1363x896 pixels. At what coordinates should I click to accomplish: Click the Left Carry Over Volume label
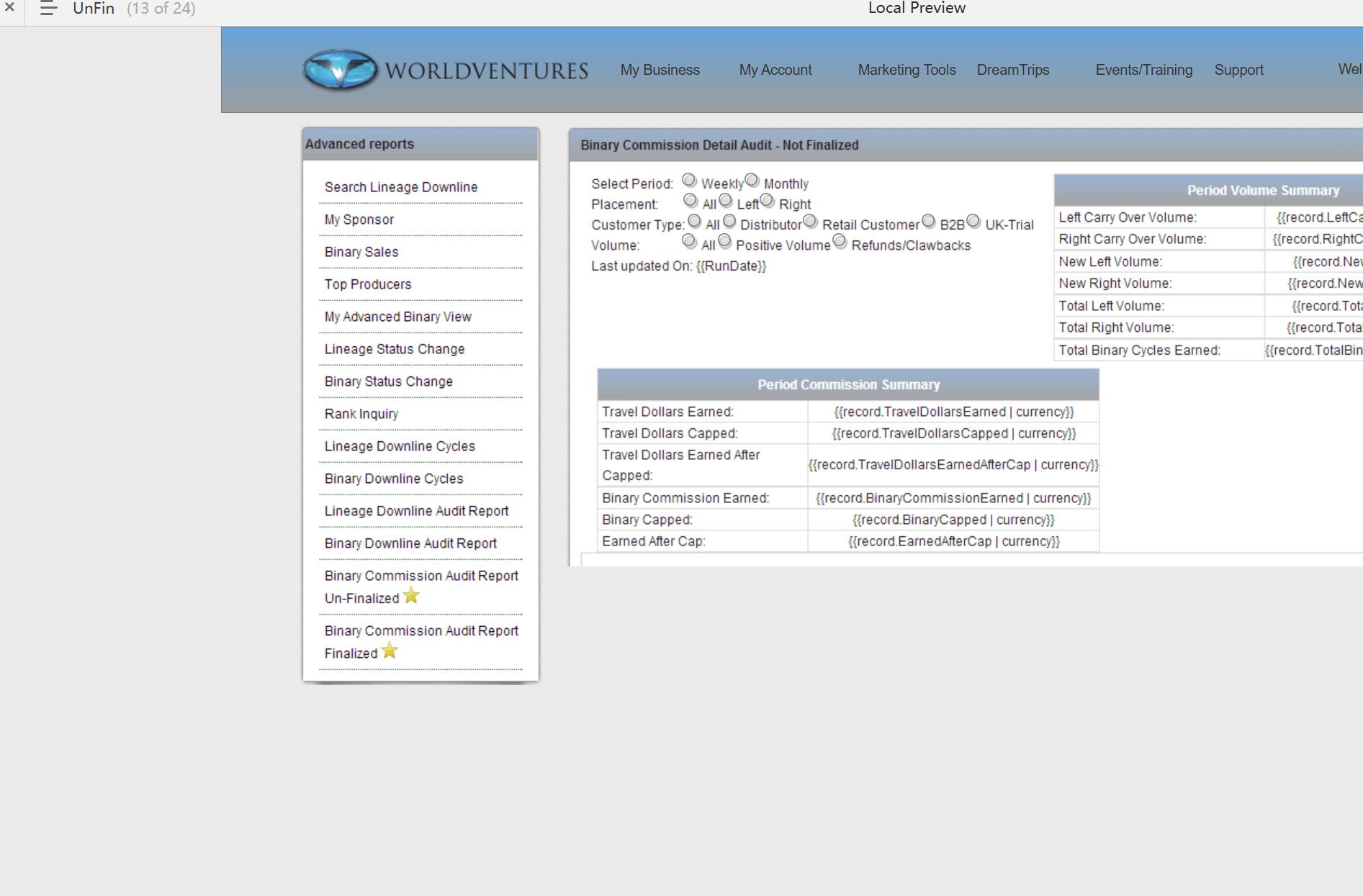point(1128,217)
